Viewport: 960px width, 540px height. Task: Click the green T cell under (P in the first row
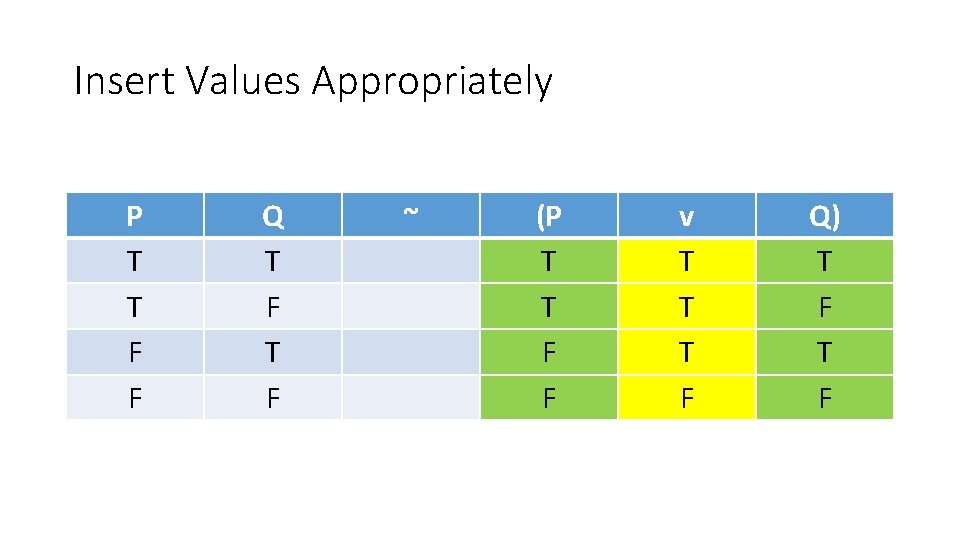click(x=549, y=261)
